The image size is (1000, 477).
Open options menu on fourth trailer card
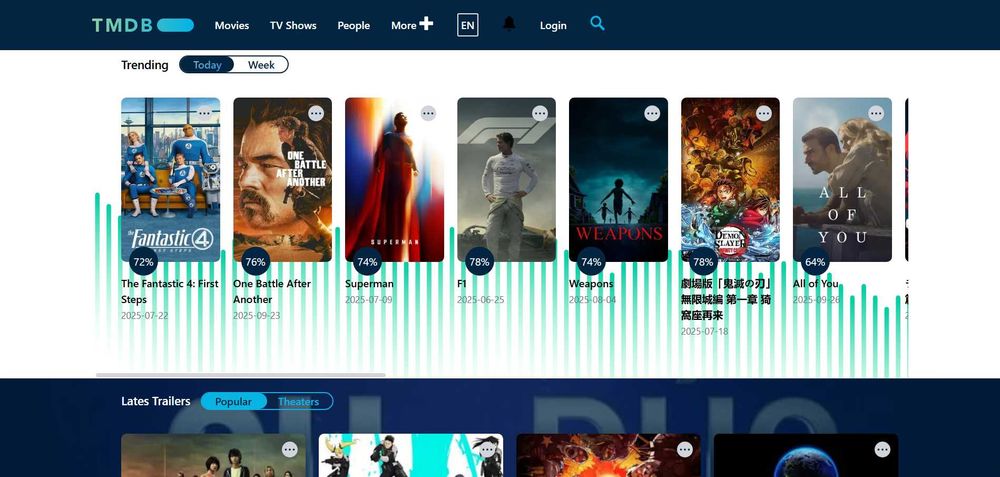[882, 450]
